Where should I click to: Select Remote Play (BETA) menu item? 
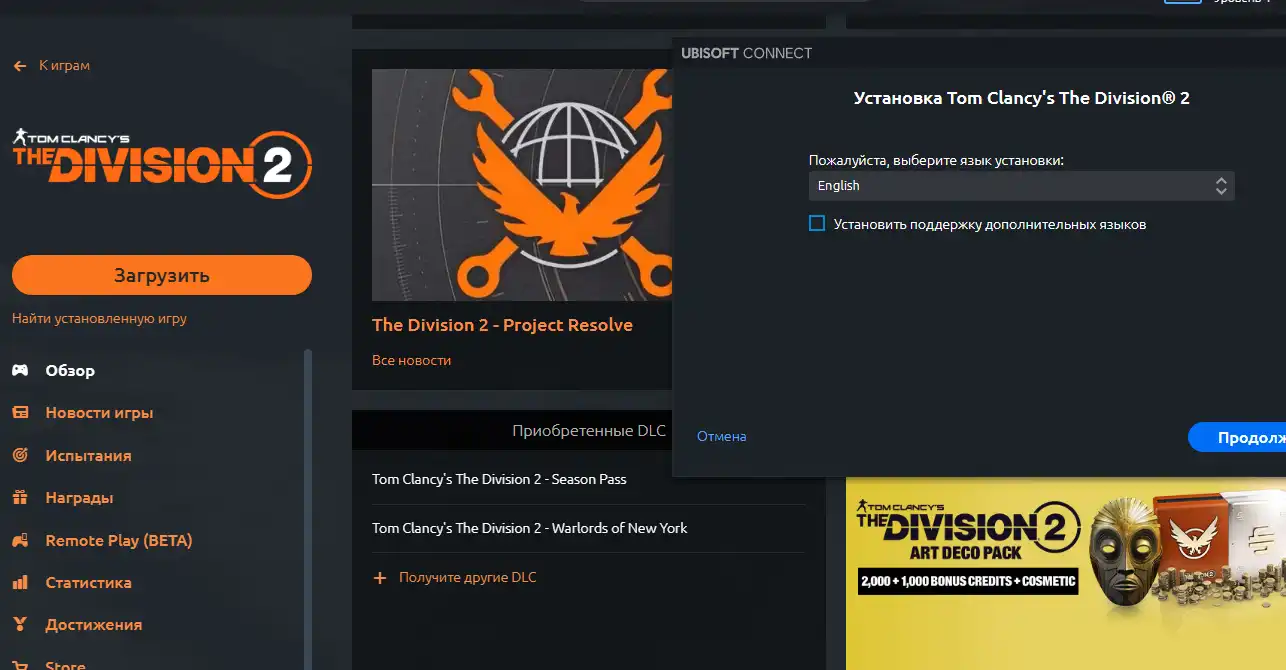tap(119, 540)
